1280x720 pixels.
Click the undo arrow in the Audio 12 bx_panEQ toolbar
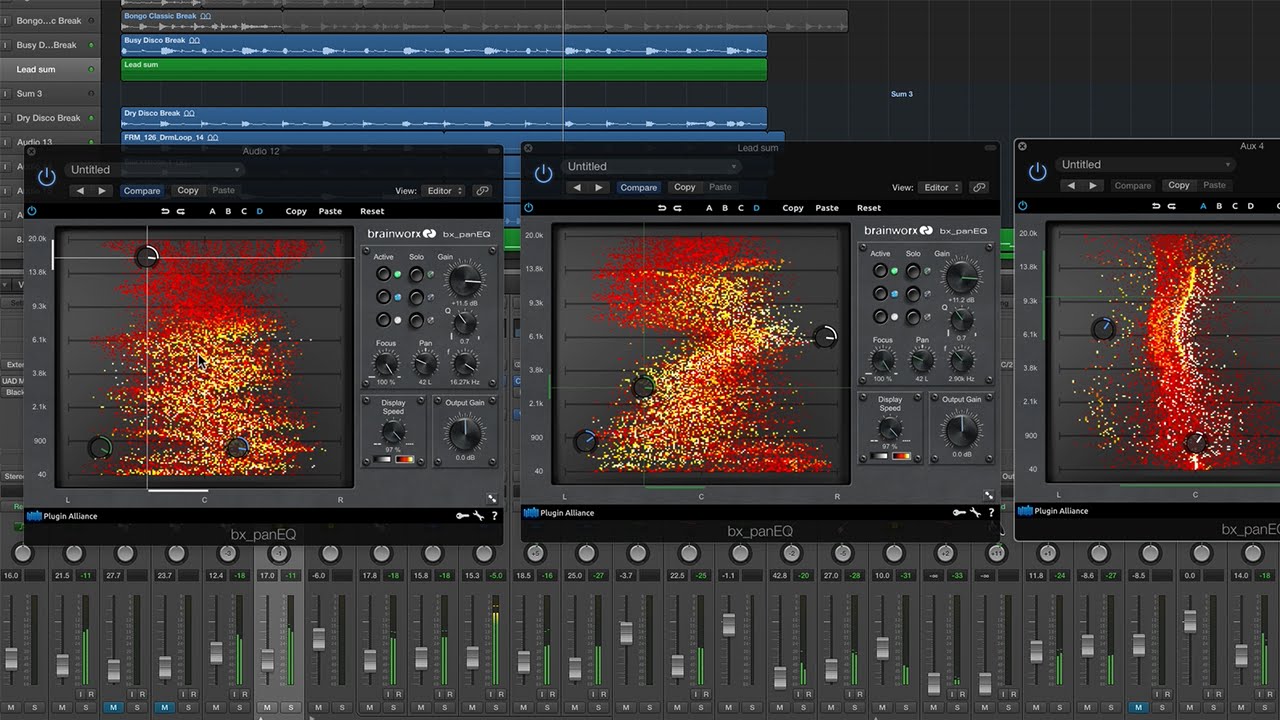click(165, 211)
